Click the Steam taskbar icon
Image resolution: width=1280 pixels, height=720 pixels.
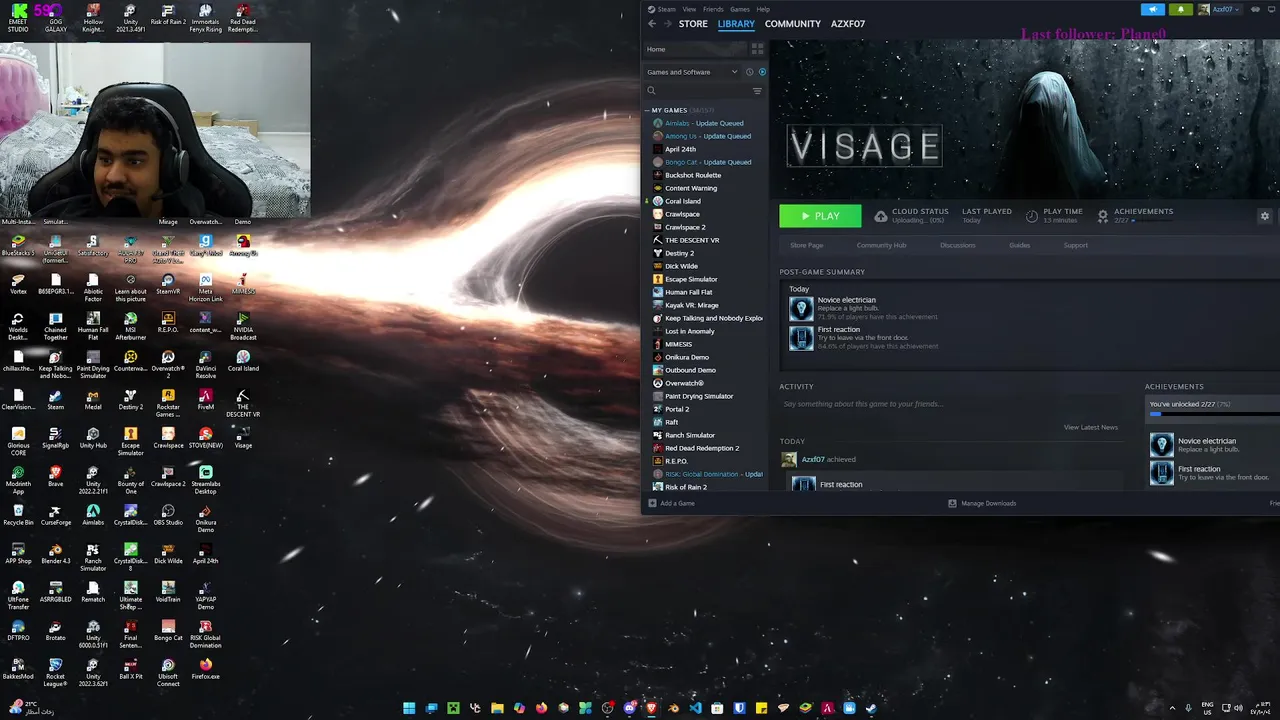click(x=871, y=708)
